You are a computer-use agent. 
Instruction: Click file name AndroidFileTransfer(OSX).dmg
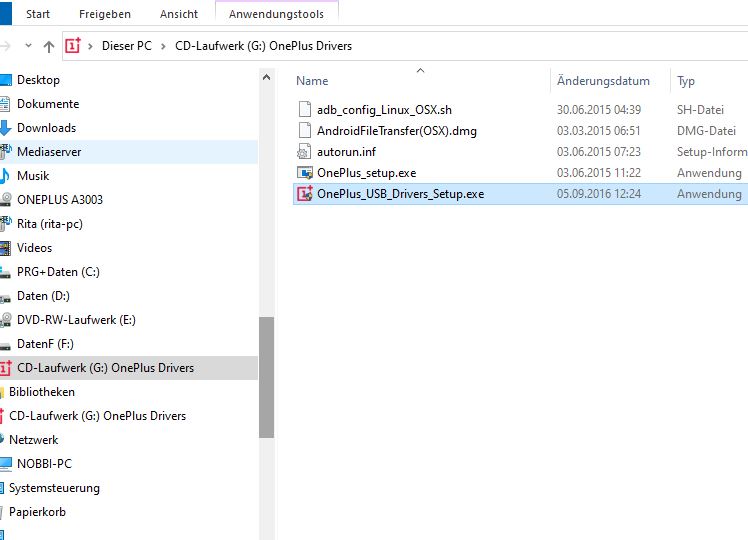pyautogui.click(x=397, y=131)
